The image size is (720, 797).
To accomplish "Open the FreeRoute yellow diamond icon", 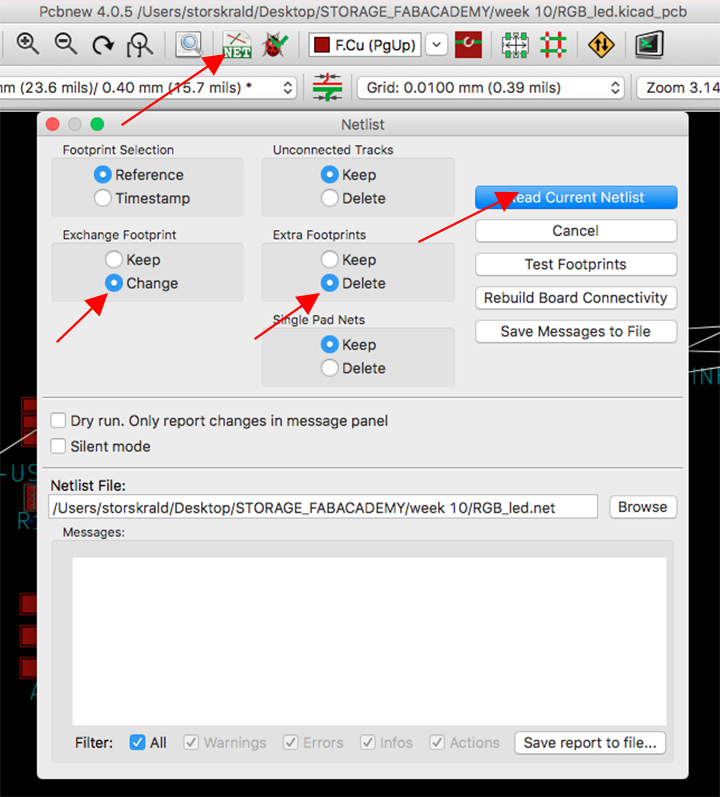I will [x=601, y=45].
